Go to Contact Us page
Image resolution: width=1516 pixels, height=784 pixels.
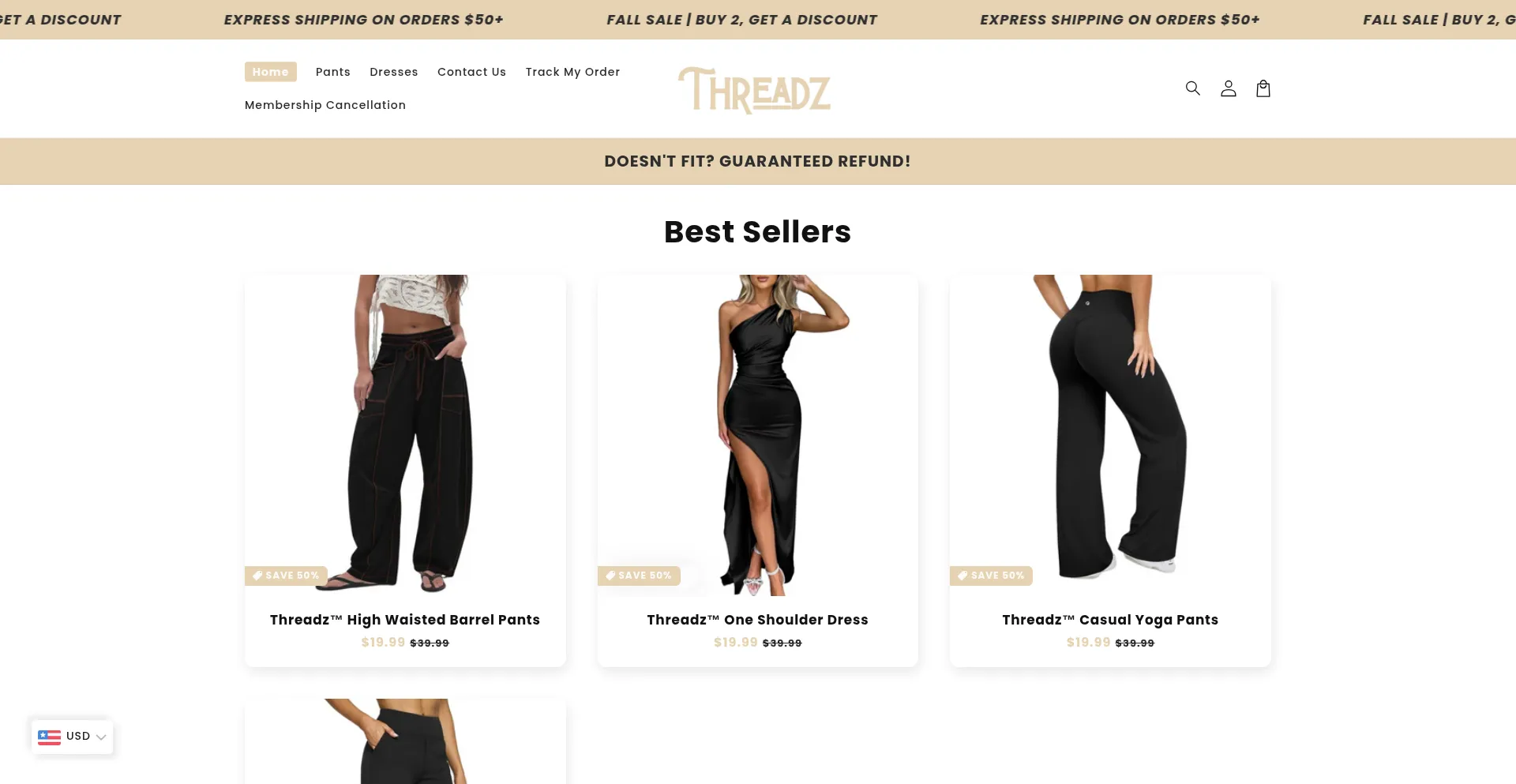click(x=472, y=72)
